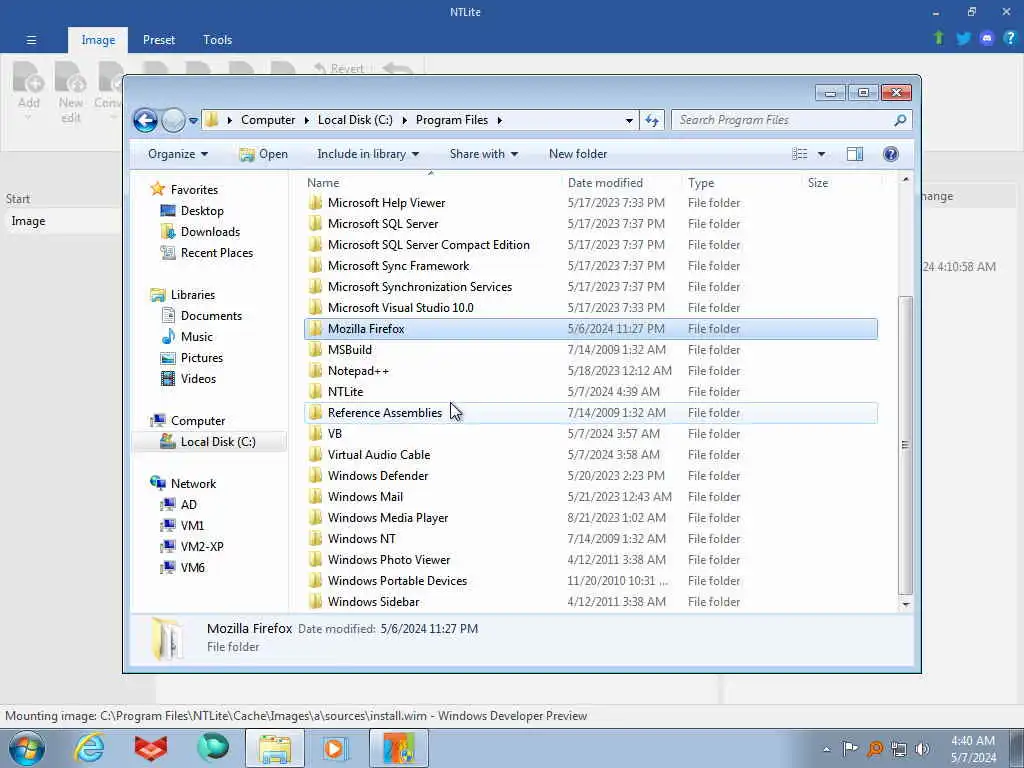Select the Notepad++ folder icon

[315, 370]
